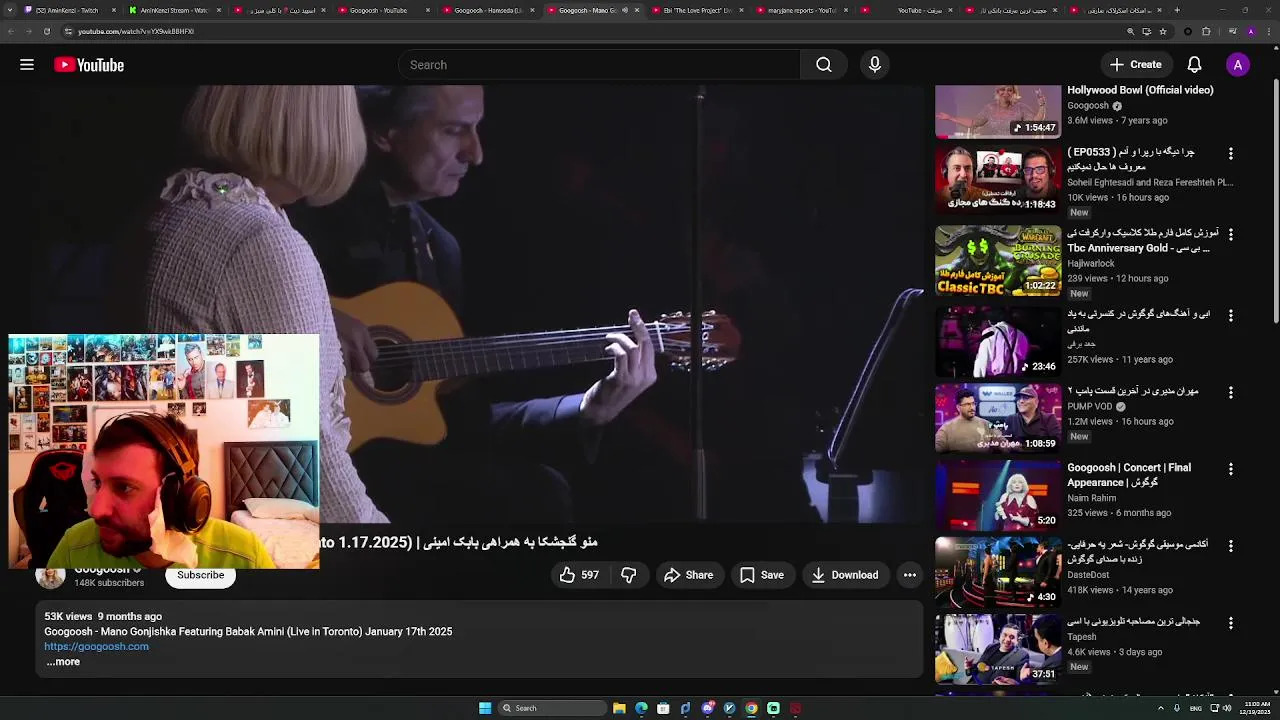Open options for Googoosh Final Appearance video
The width and height of the screenshot is (1280, 720).
pyautogui.click(x=1231, y=469)
